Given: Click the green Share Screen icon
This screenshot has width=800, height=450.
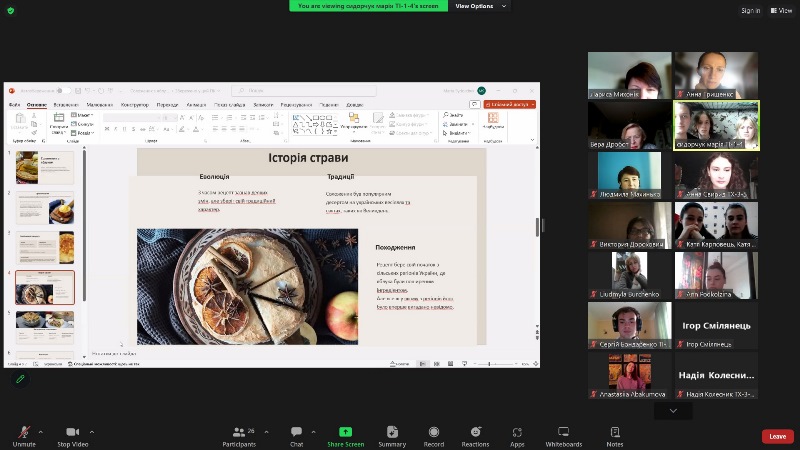Looking at the screenshot, I should point(346,432).
